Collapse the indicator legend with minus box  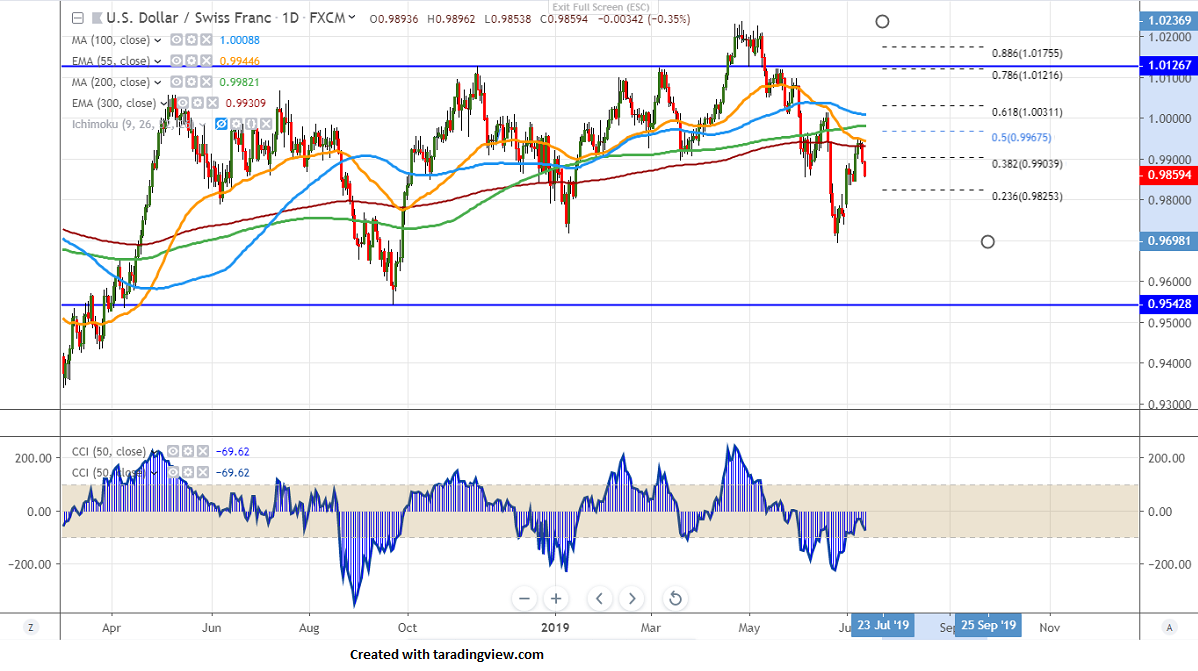[x=78, y=18]
